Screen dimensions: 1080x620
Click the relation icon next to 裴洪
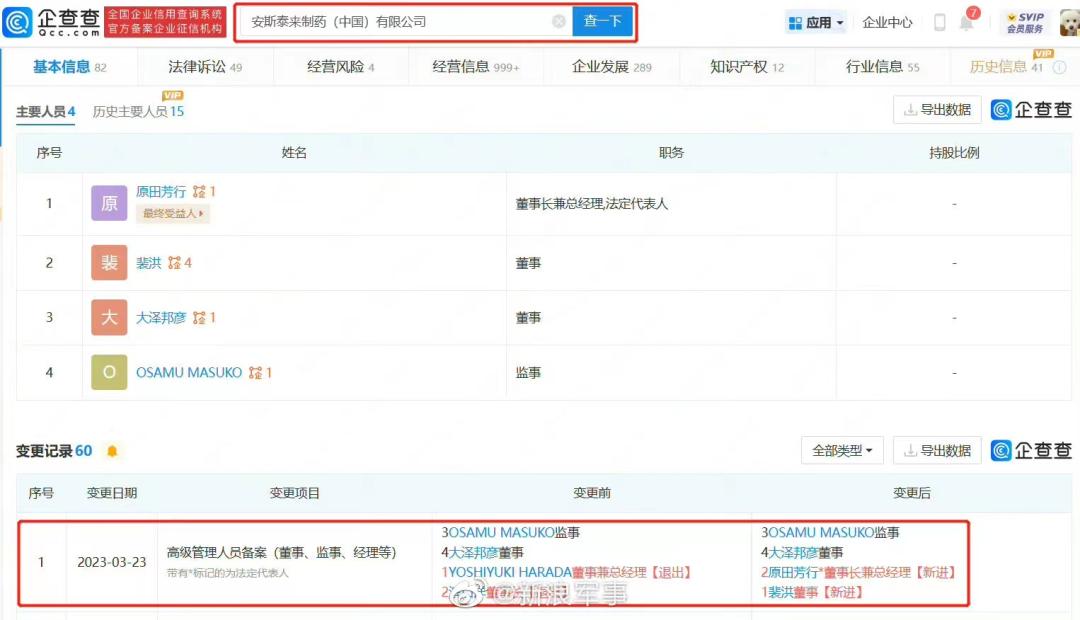click(x=175, y=263)
